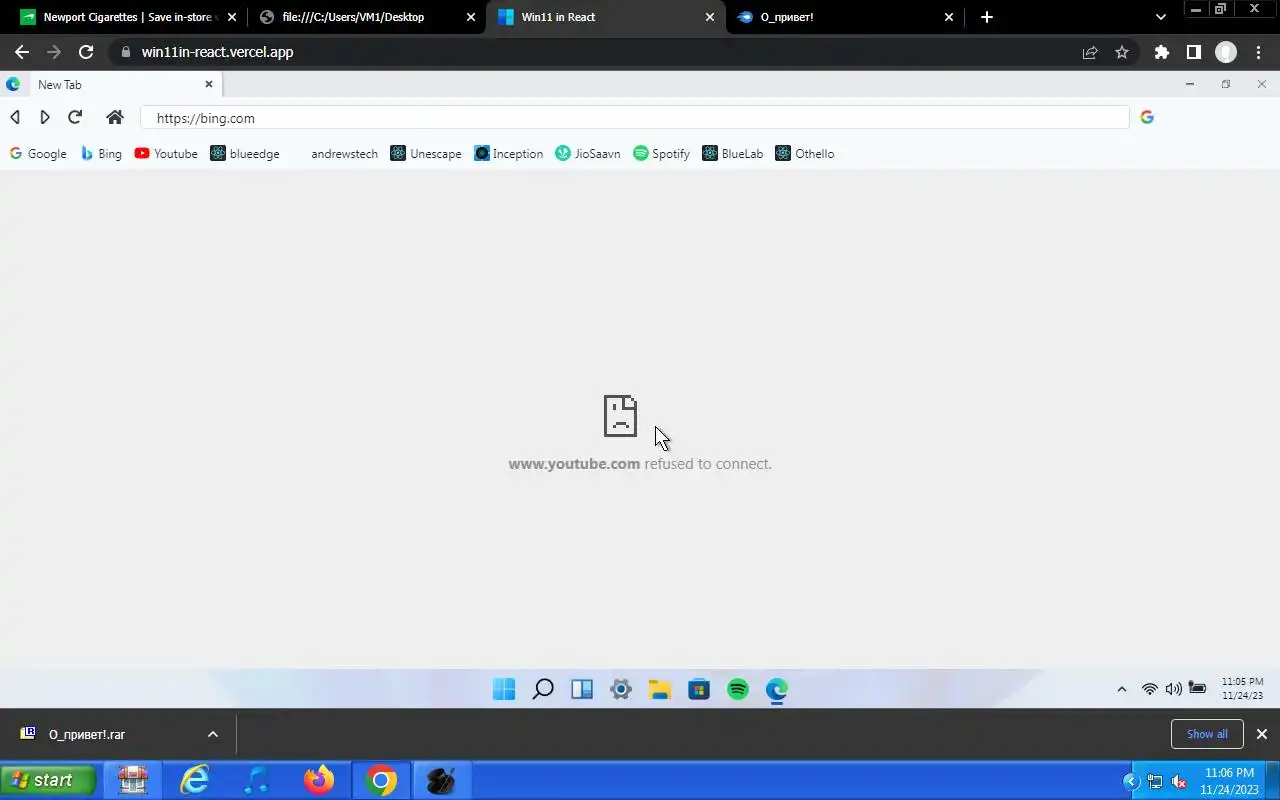Viewport: 1280px width, 800px height.
Task: Select the Win11 in React tab
Action: click(606, 17)
